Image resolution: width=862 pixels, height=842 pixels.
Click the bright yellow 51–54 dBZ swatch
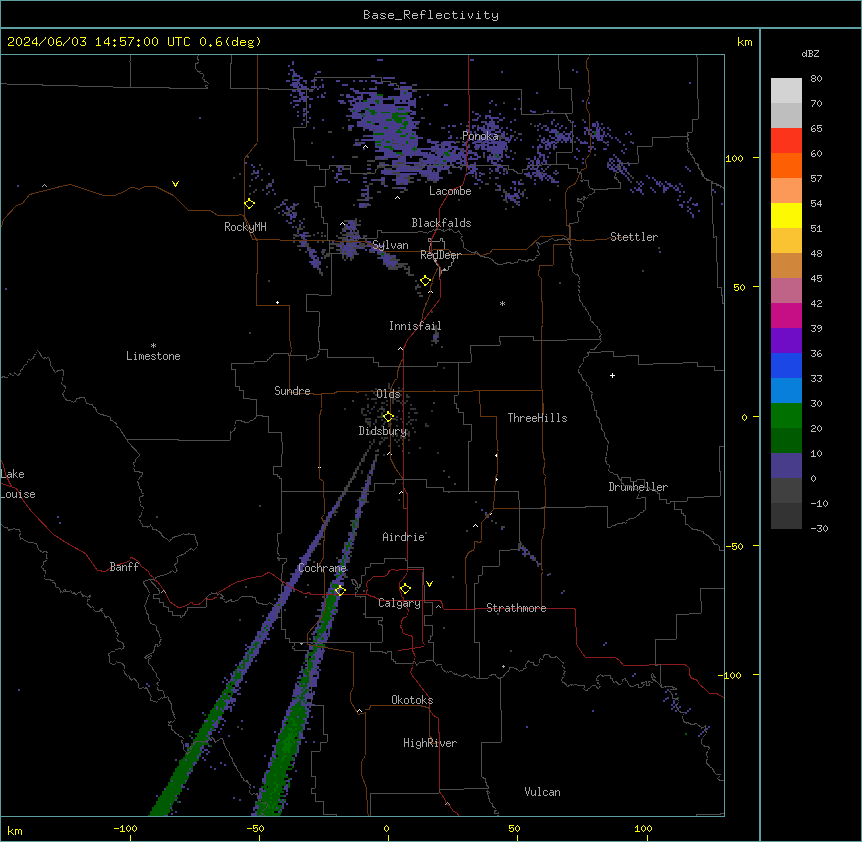[x=786, y=215]
